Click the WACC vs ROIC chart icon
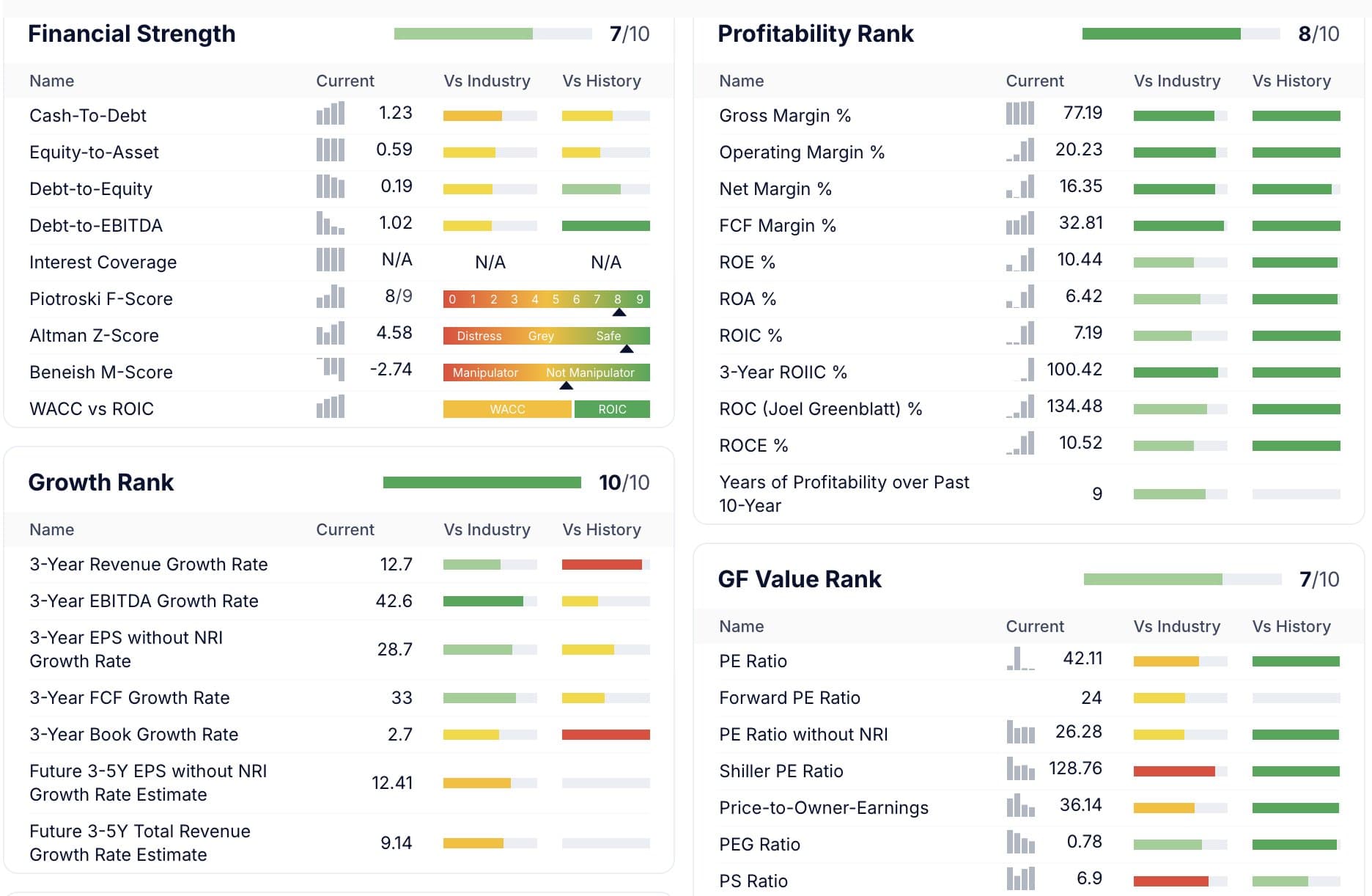 pos(331,407)
